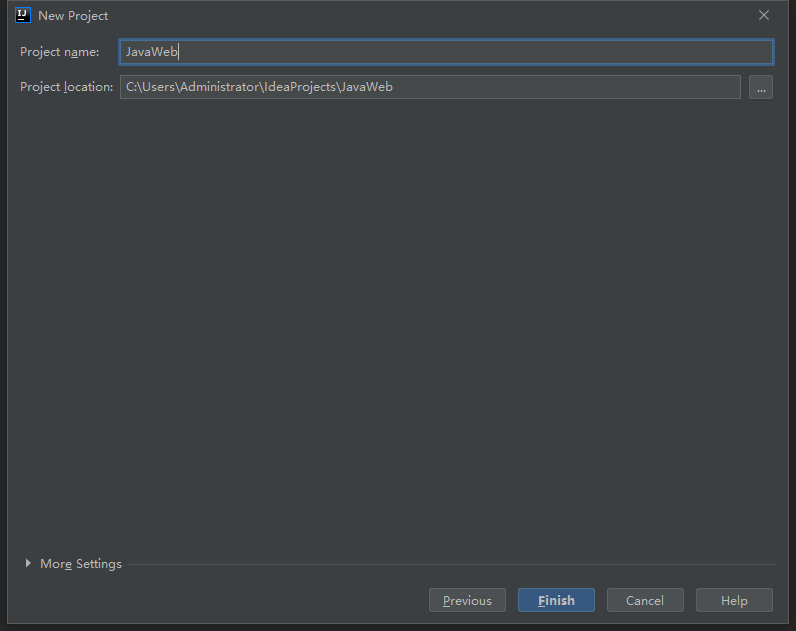Click the Project location path field
This screenshot has width=796, height=631.
tap(430, 87)
